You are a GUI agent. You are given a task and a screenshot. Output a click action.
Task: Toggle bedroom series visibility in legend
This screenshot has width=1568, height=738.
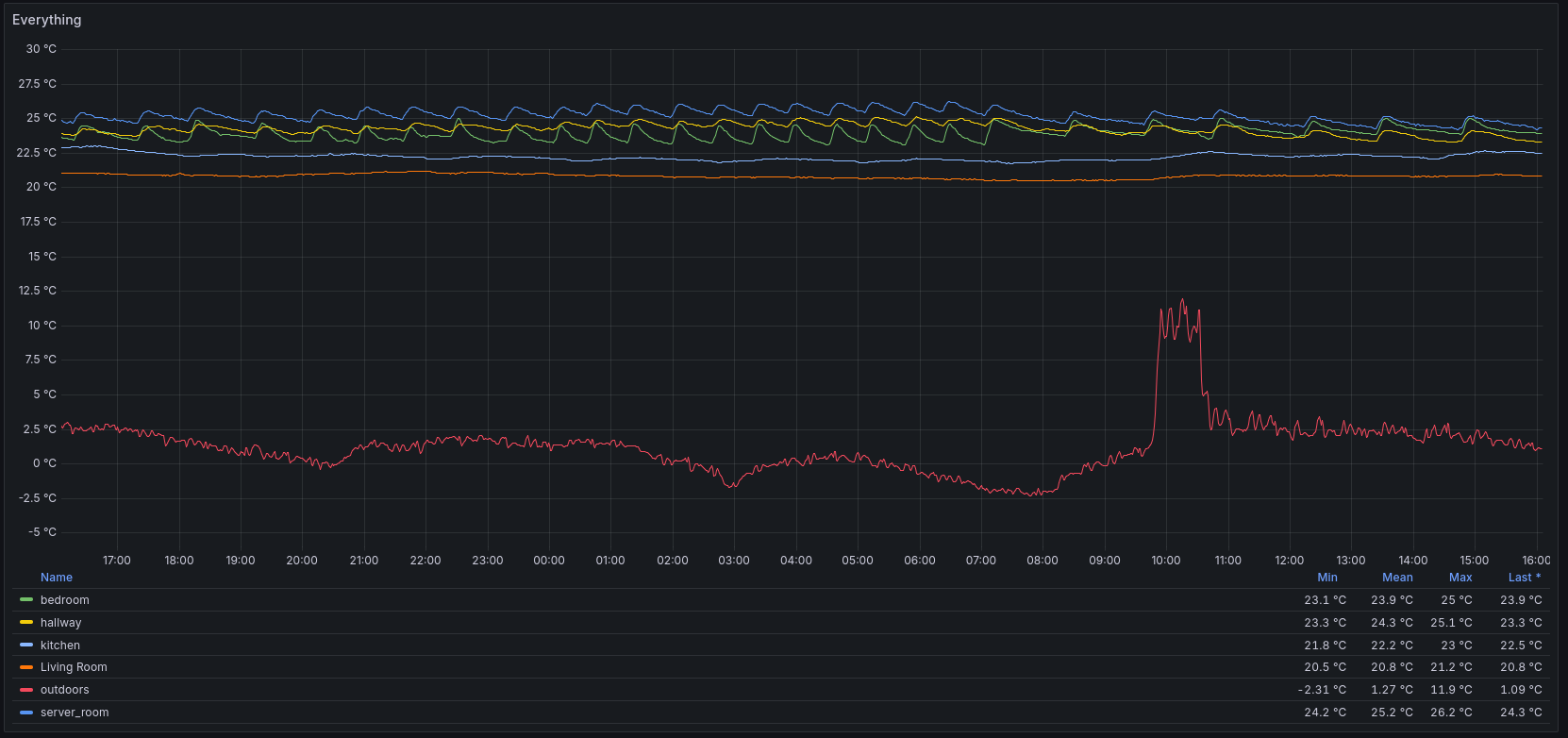click(x=65, y=600)
